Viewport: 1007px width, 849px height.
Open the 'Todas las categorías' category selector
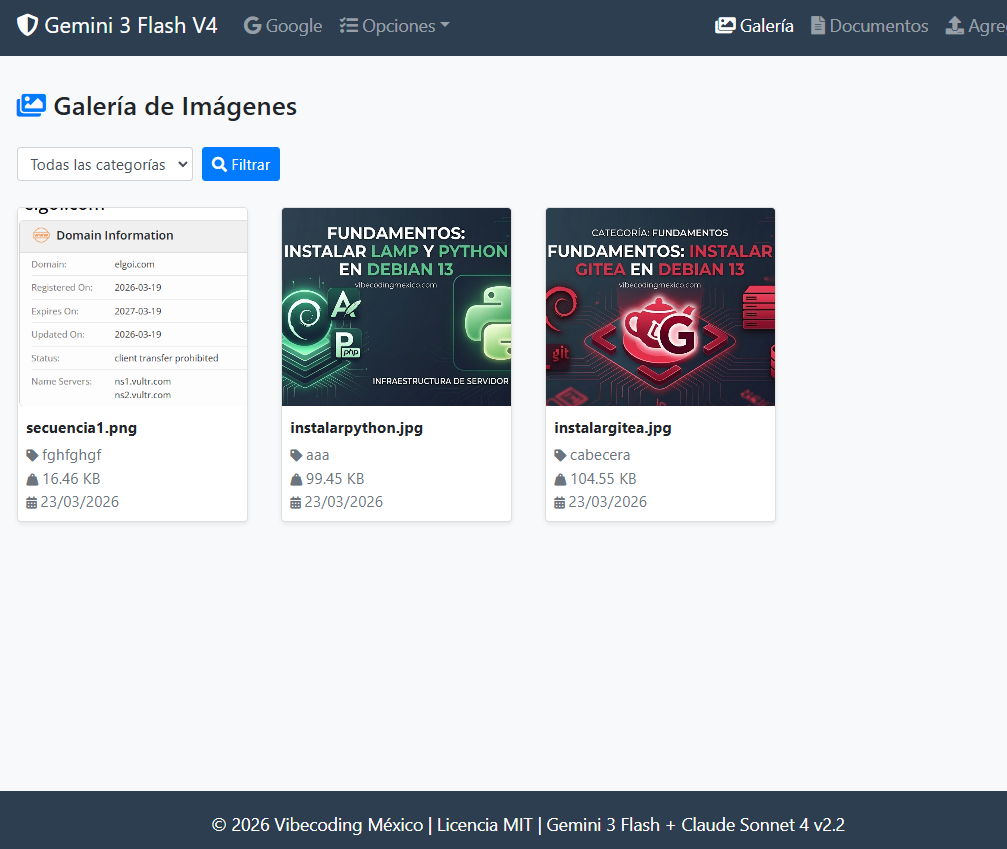105,164
